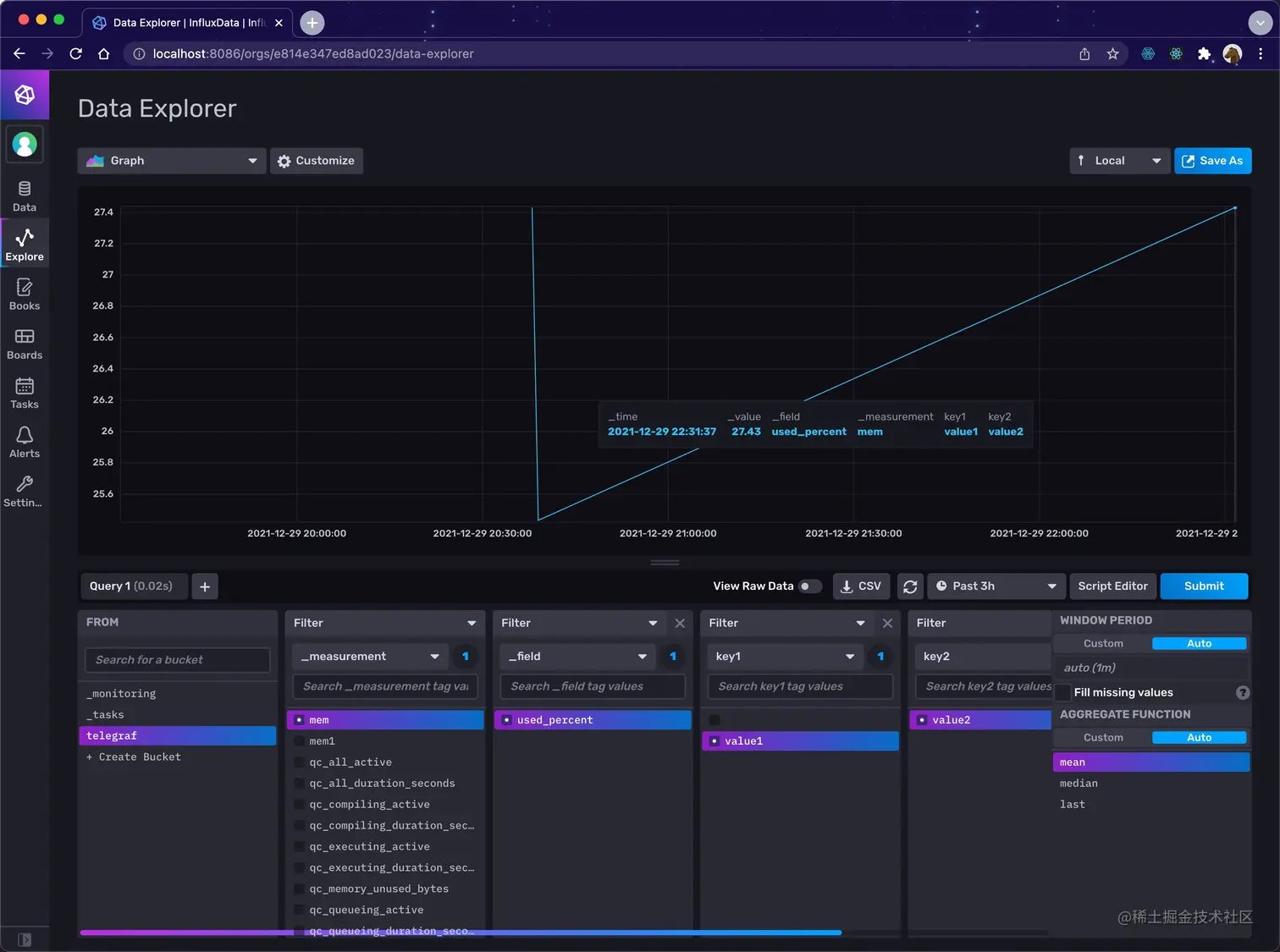
Task: Open the user account avatar
Action: pyautogui.click(x=25, y=145)
